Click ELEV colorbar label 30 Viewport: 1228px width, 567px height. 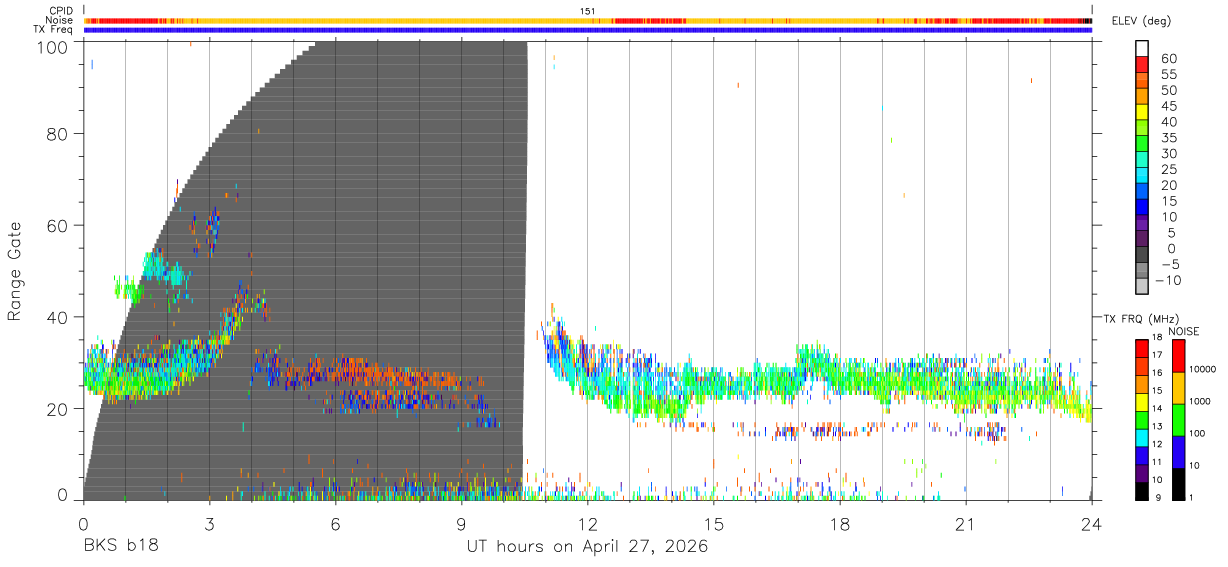(x=1169, y=153)
